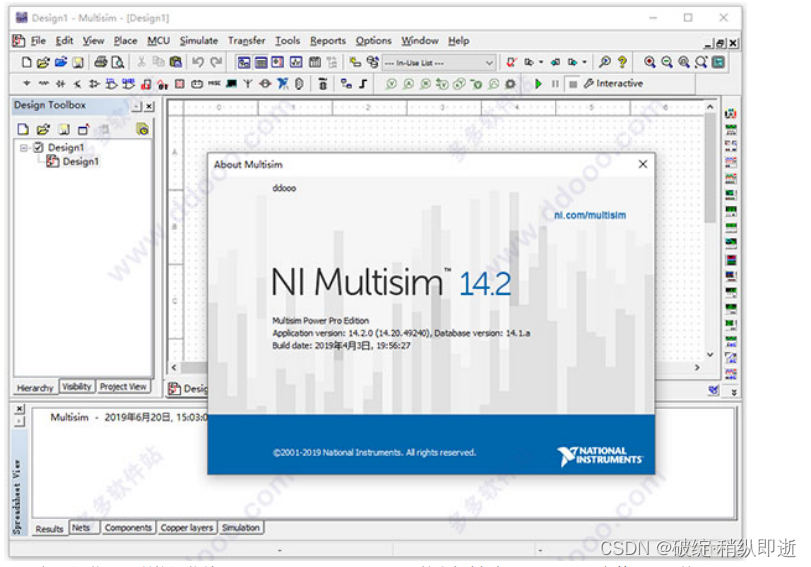Follow the ni.com/multisim link
Viewport: 811px width, 567px height.
[590, 215]
